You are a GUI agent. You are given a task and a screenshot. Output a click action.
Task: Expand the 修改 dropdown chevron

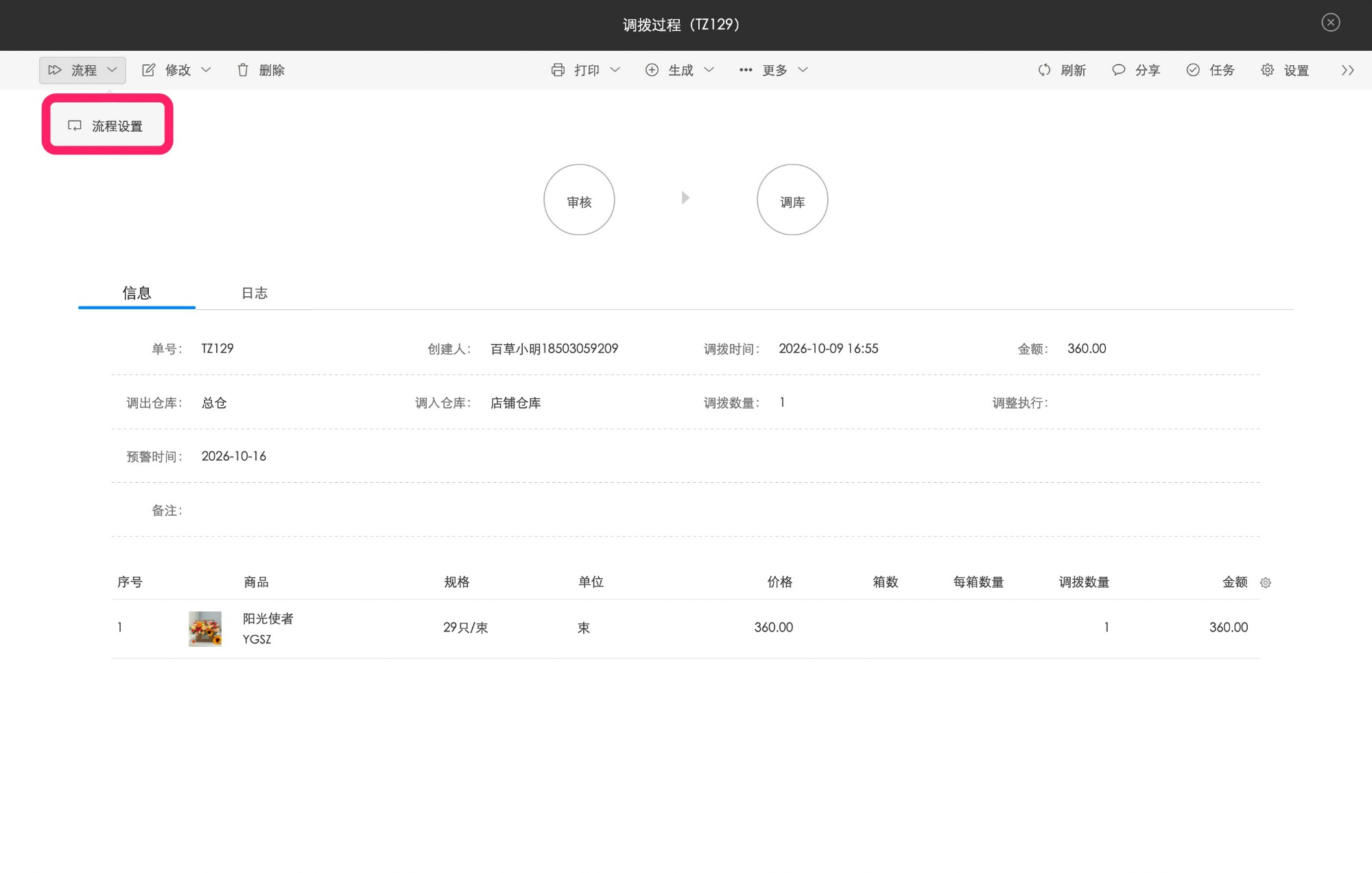click(206, 70)
